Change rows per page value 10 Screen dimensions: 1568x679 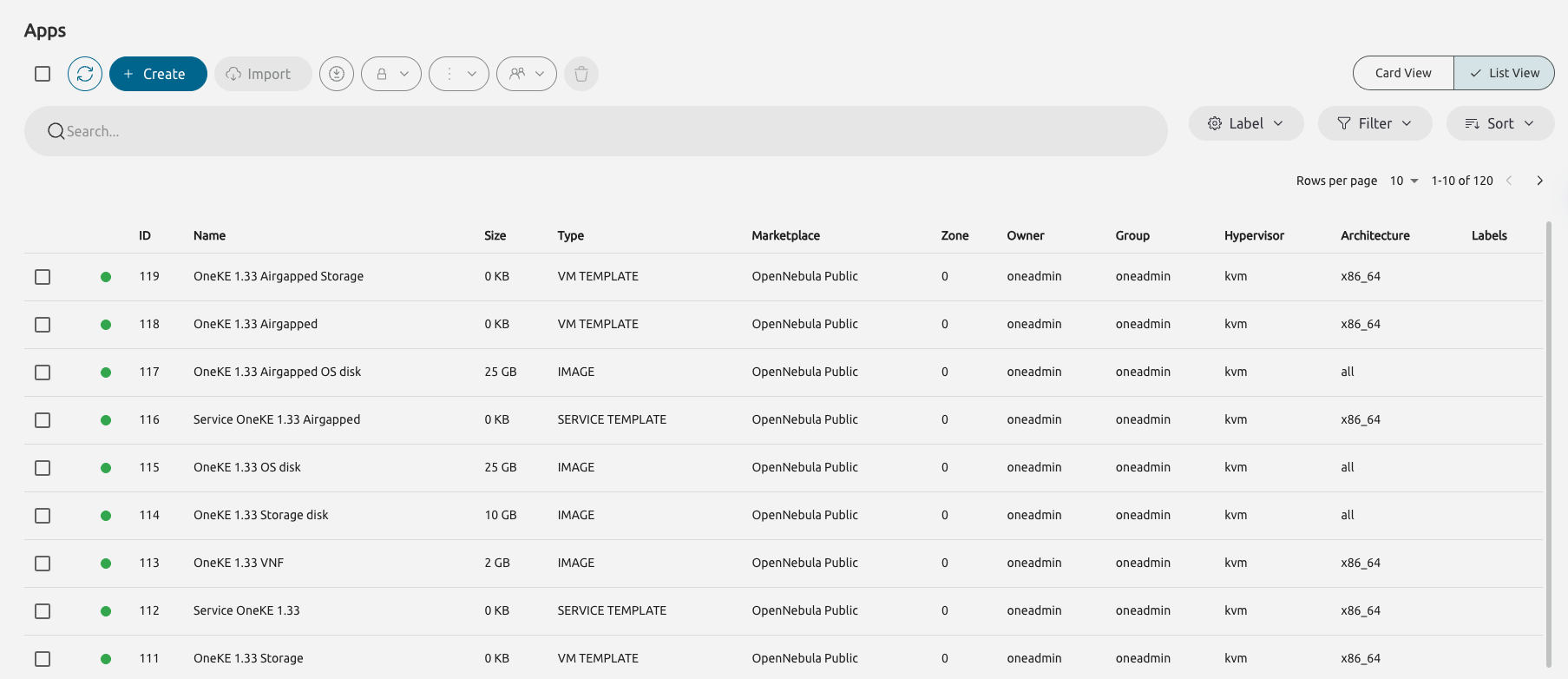click(1404, 181)
